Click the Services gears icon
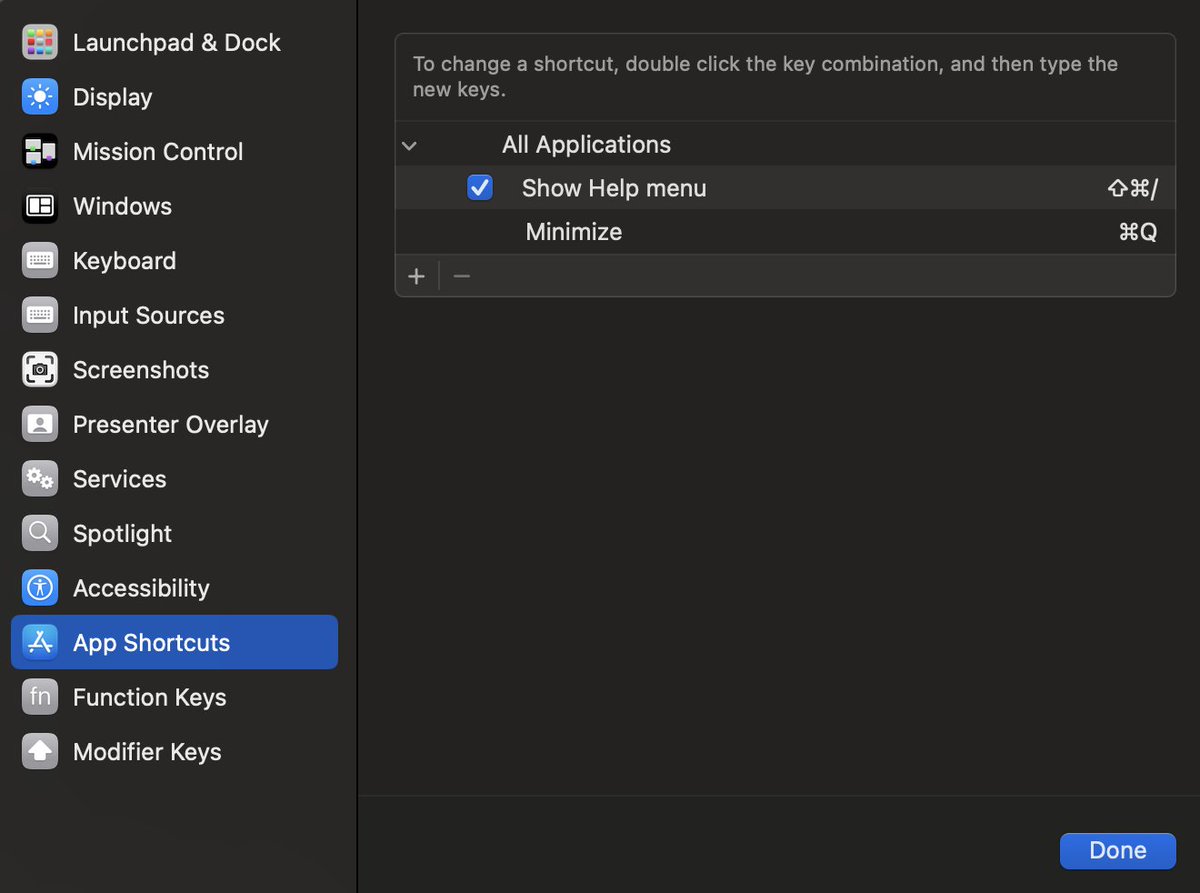Image resolution: width=1200 pixels, height=893 pixels. (x=40, y=478)
